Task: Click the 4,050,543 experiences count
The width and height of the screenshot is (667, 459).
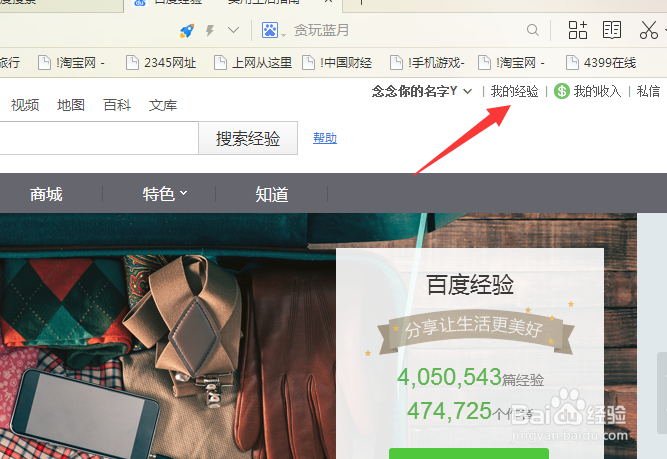Action: coord(449,376)
